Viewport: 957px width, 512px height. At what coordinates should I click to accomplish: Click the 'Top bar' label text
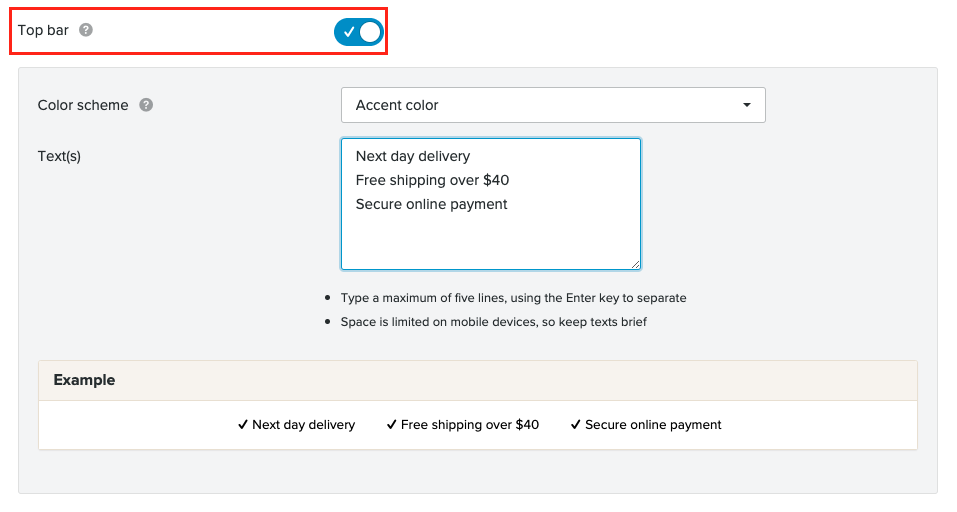43,30
